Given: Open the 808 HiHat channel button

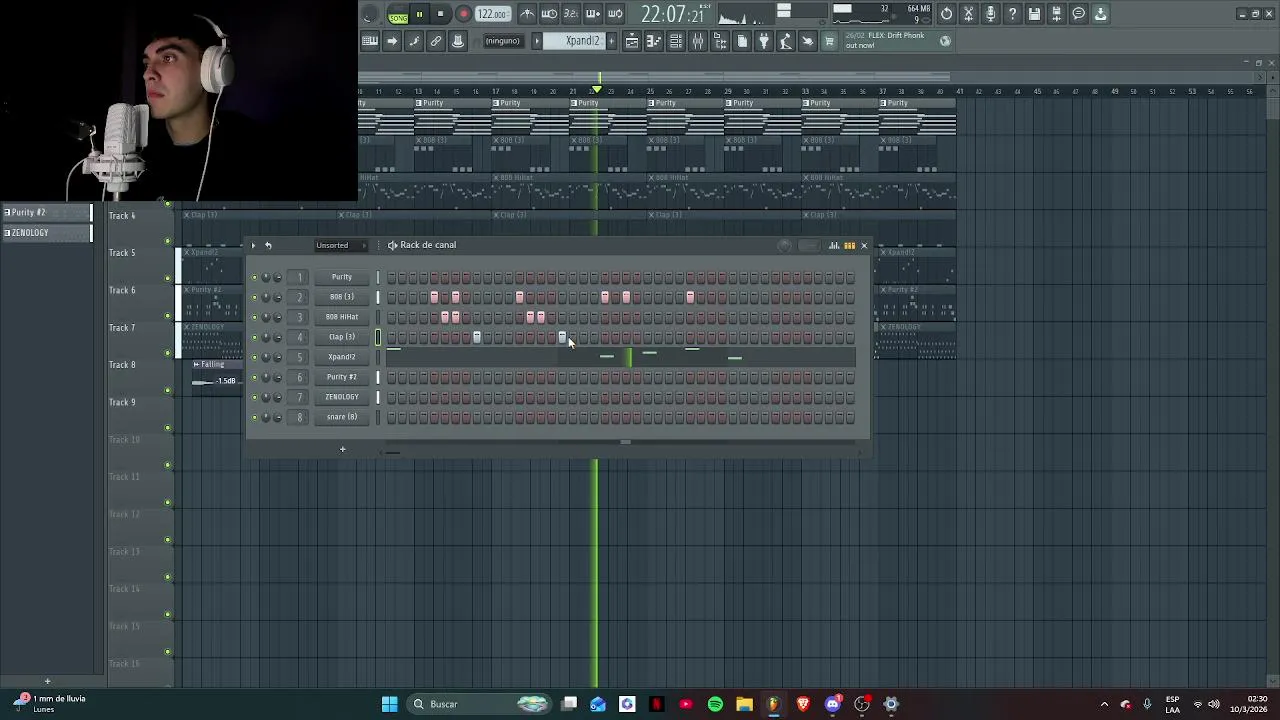Looking at the screenshot, I should (x=342, y=317).
